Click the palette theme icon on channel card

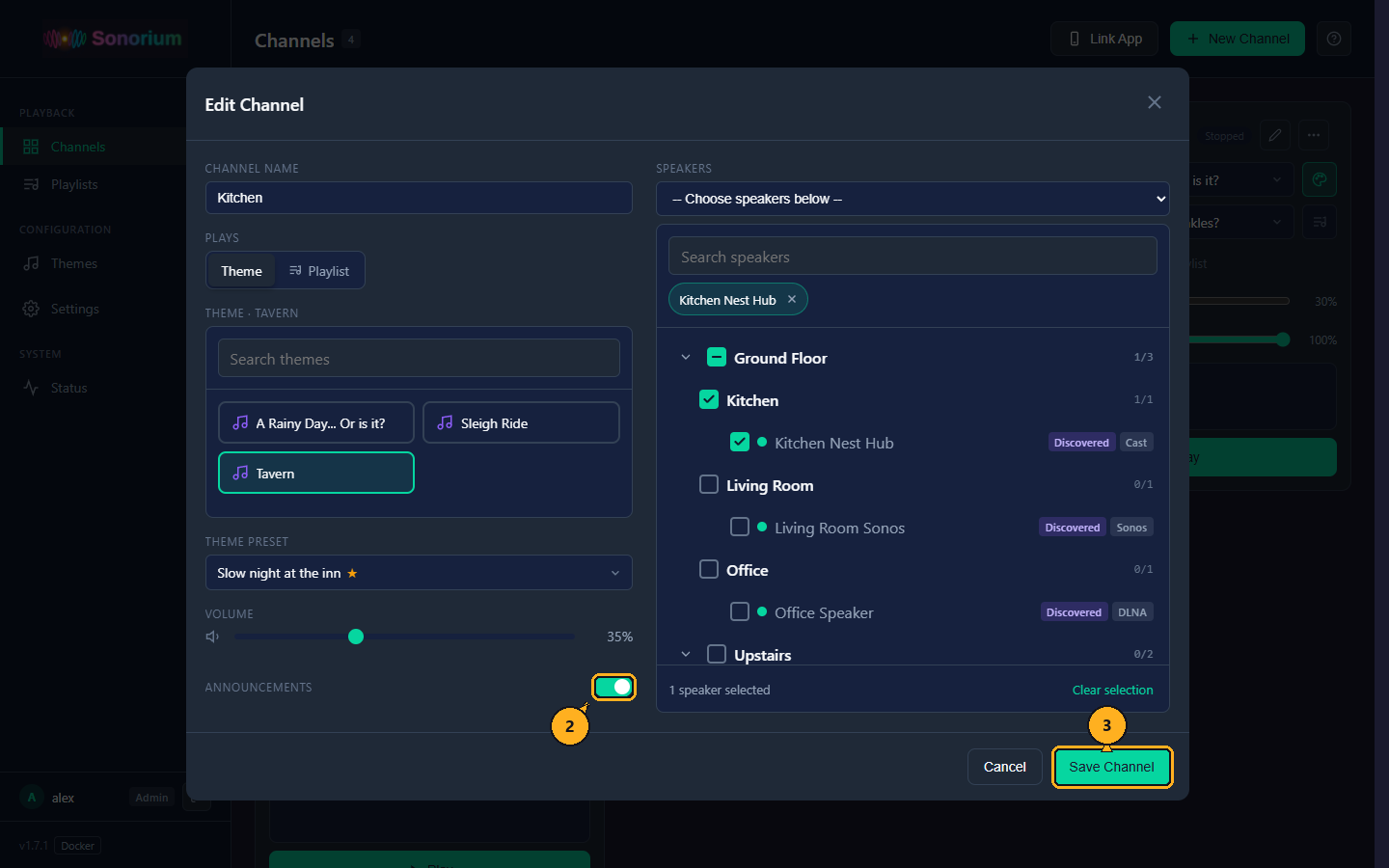pyautogui.click(x=1320, y=179)
